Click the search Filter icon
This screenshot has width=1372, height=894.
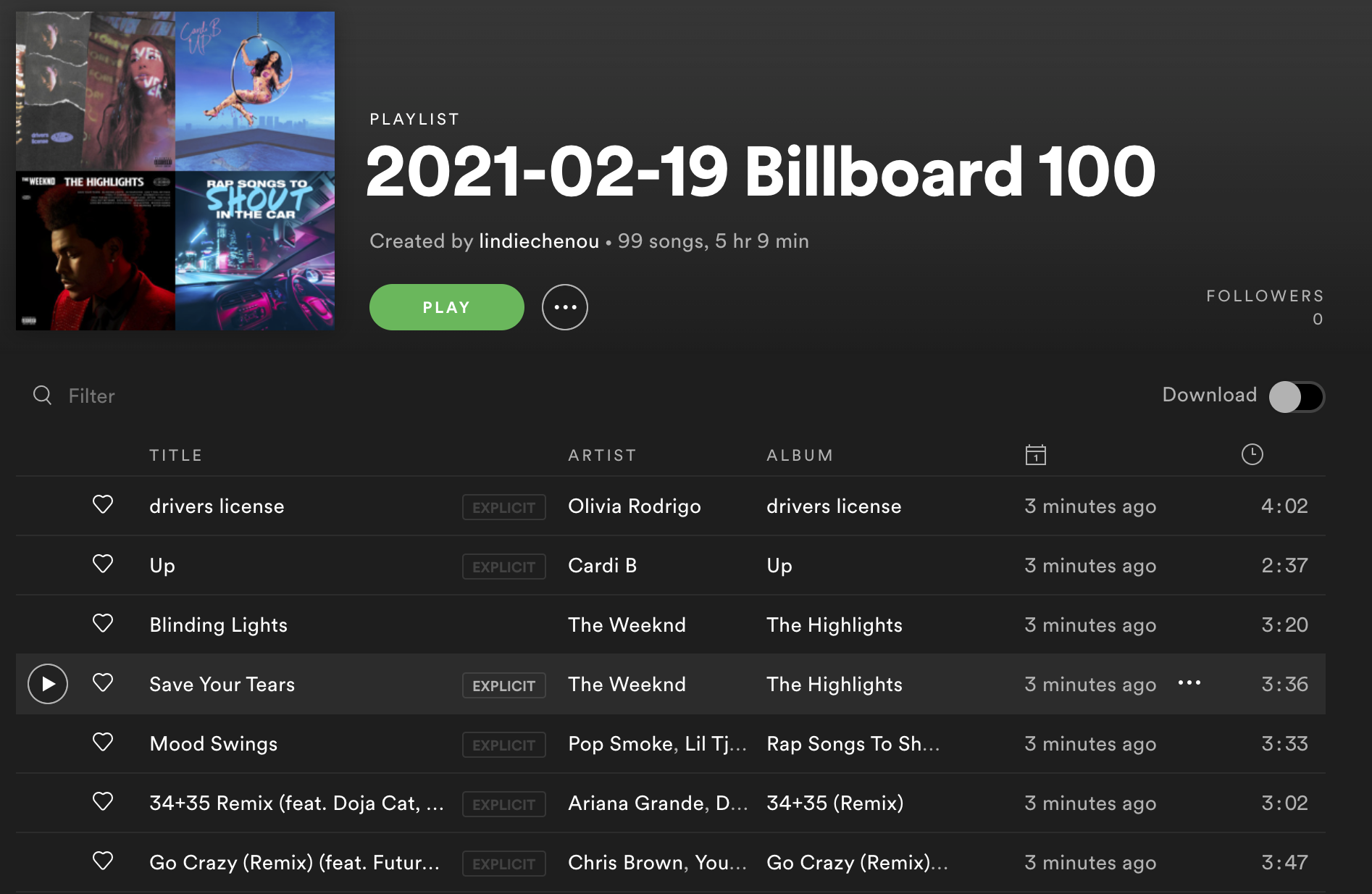pyautogui.click(x=41, y=396)
